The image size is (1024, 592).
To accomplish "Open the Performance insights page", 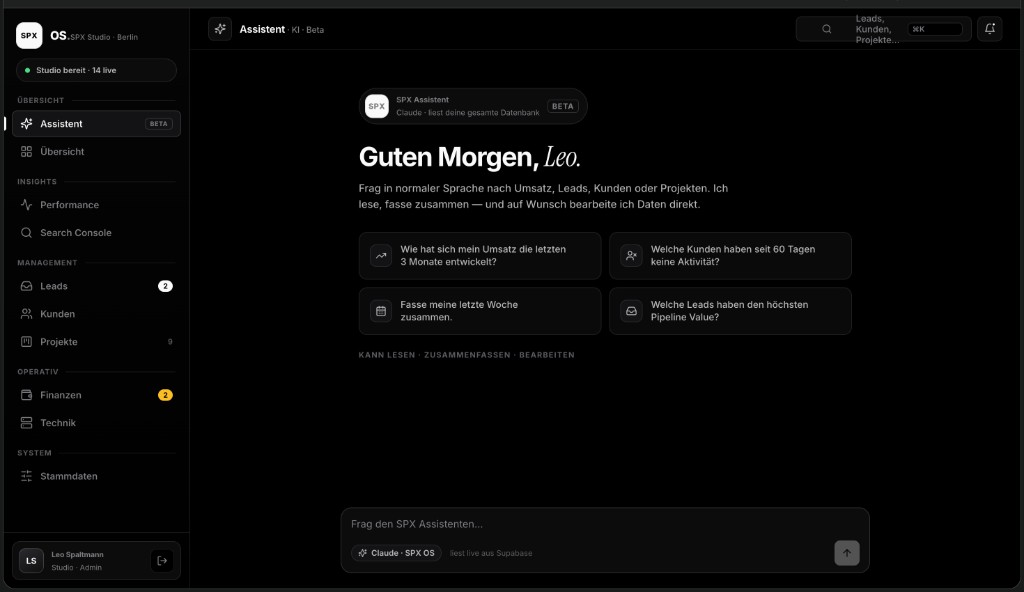I will [97, 205].
